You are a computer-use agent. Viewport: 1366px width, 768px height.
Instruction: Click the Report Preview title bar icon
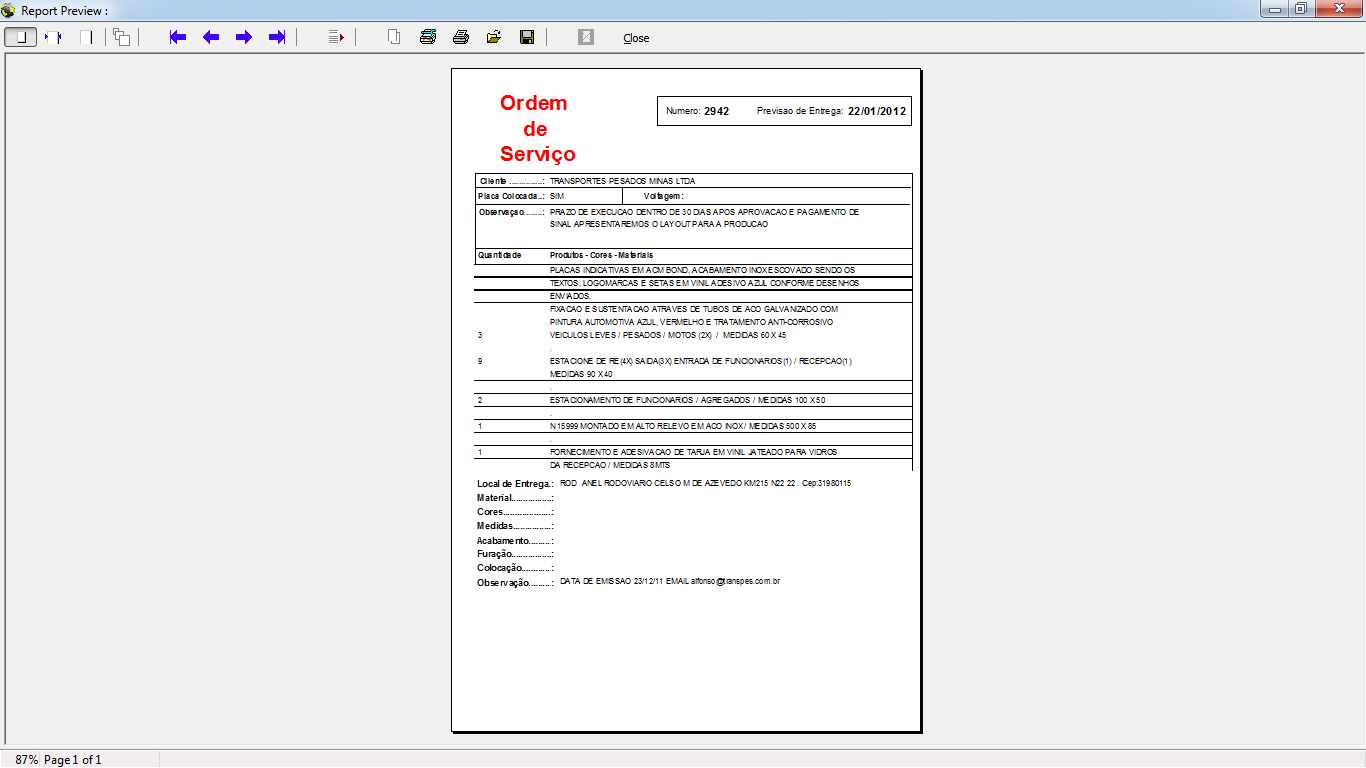click(x=9, y=10)
